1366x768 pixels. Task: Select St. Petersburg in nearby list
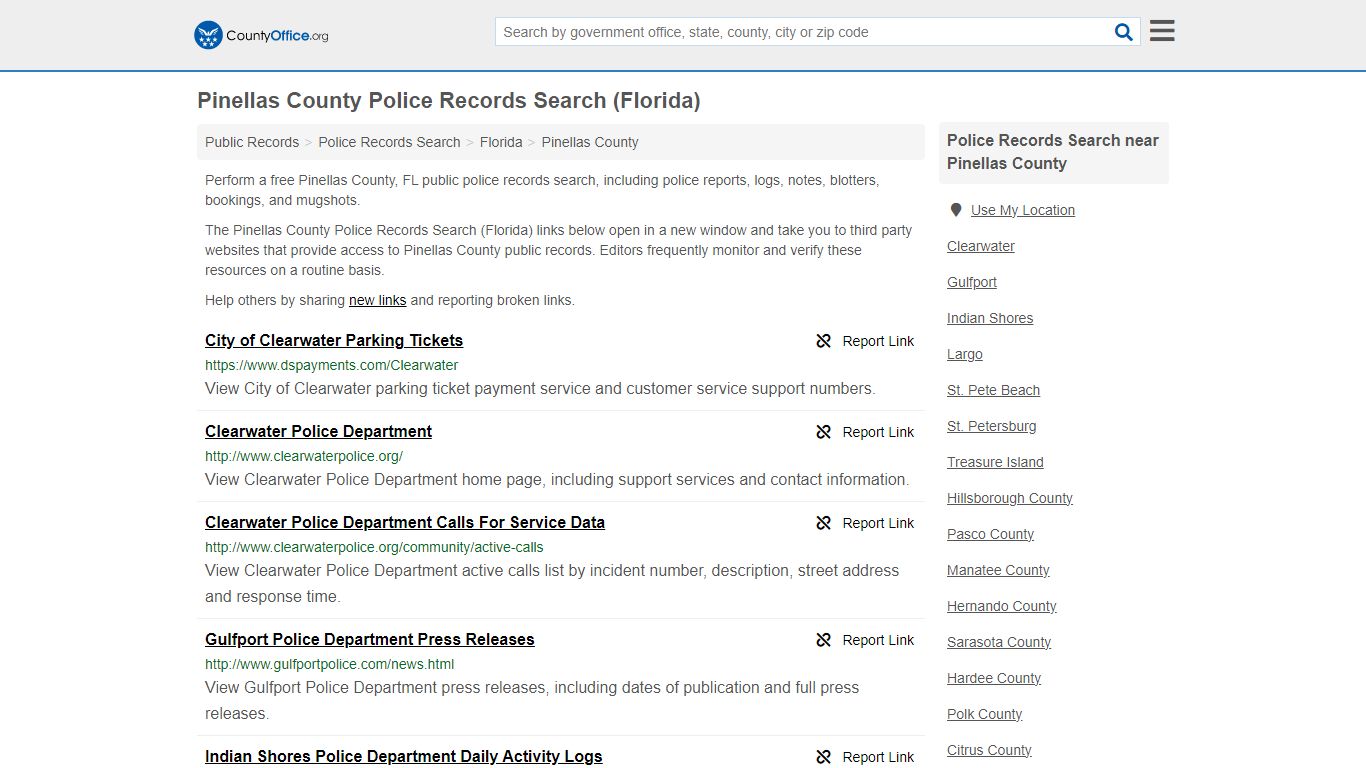[x=992, y=426]
